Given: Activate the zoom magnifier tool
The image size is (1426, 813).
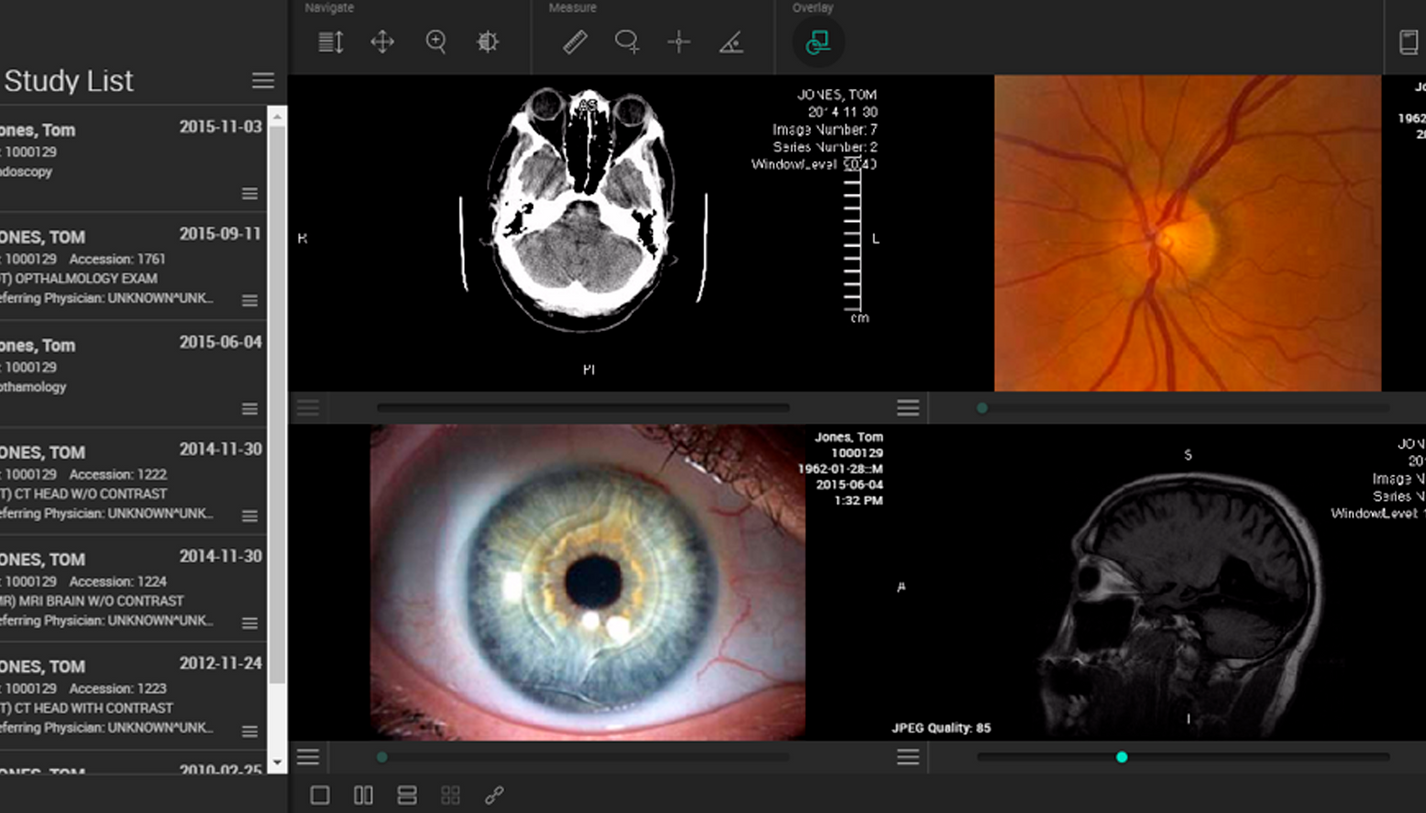Looking at the screenshot, I should (436, 42).
